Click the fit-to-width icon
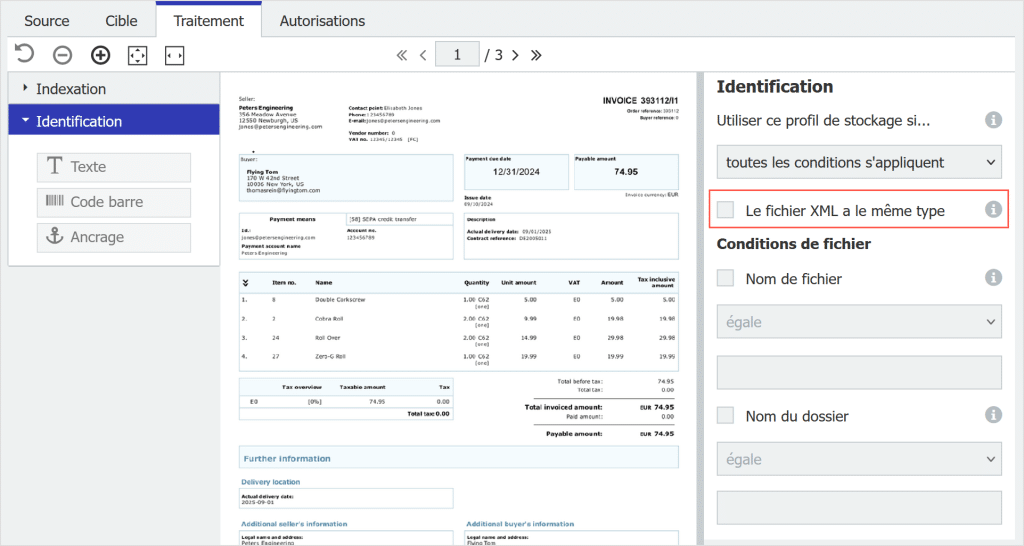 point(174,55)
